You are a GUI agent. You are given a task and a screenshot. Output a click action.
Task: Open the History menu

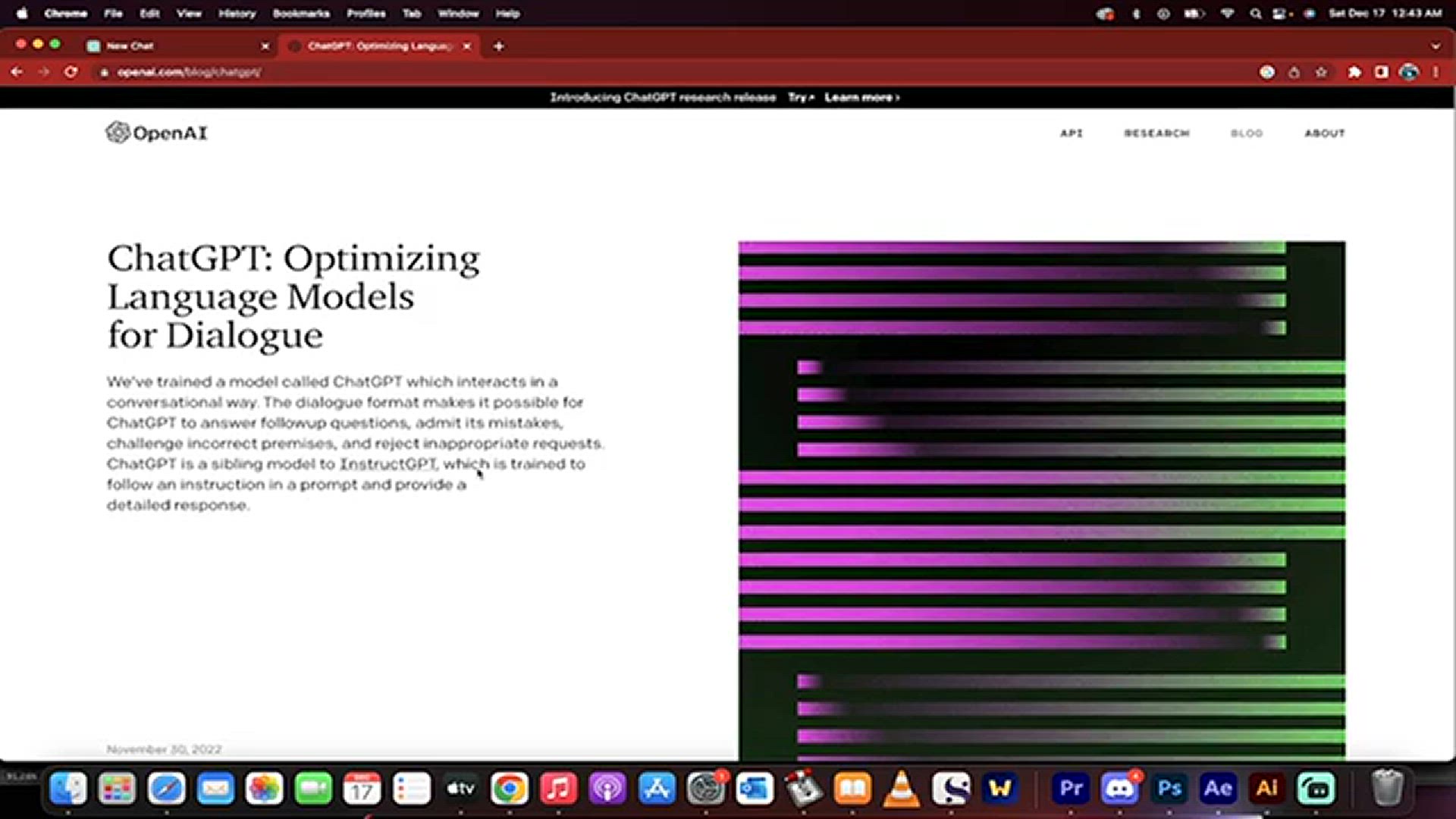click(237, 14)
